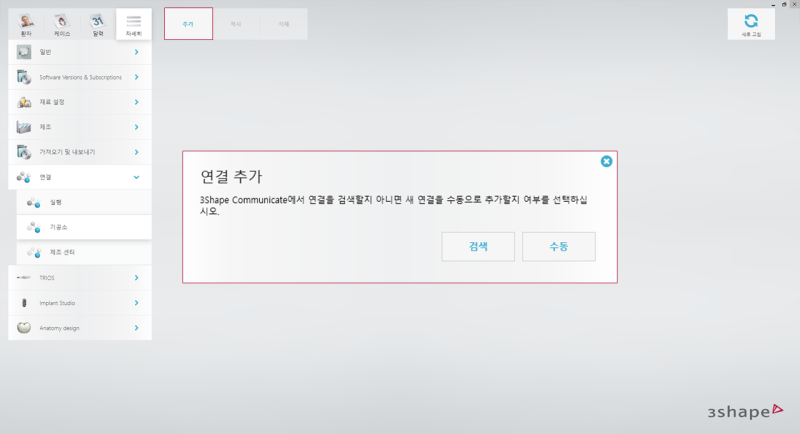Click the 가져오기 및 내보내기 icon

point(23,152)
